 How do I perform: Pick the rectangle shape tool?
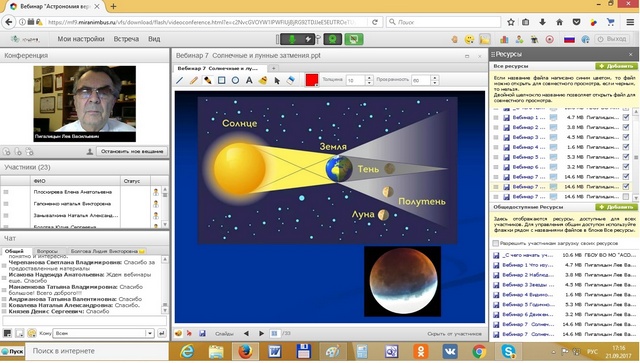coord(222,80)
